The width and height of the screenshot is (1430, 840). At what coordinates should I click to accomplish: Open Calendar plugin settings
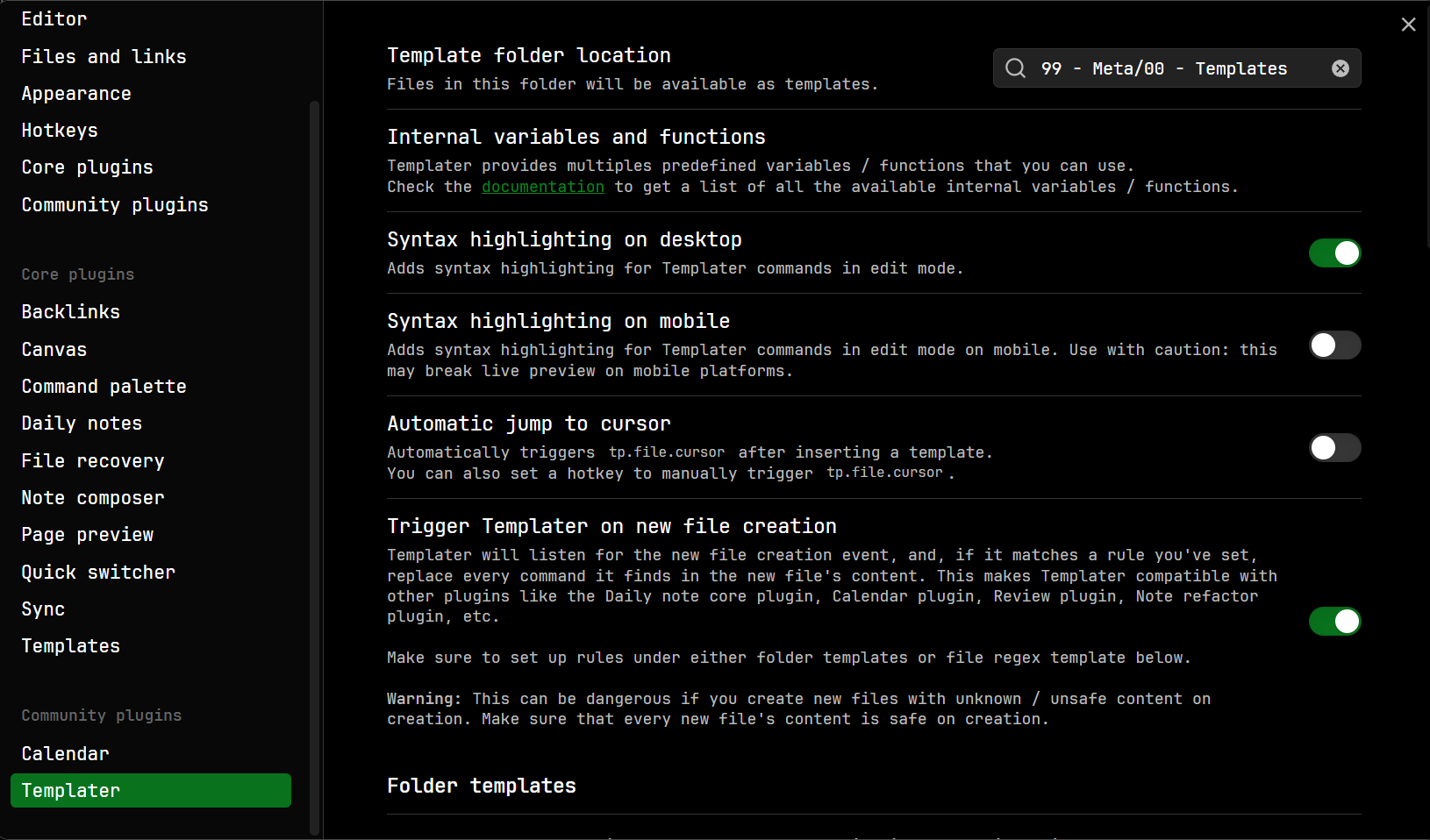65,754
